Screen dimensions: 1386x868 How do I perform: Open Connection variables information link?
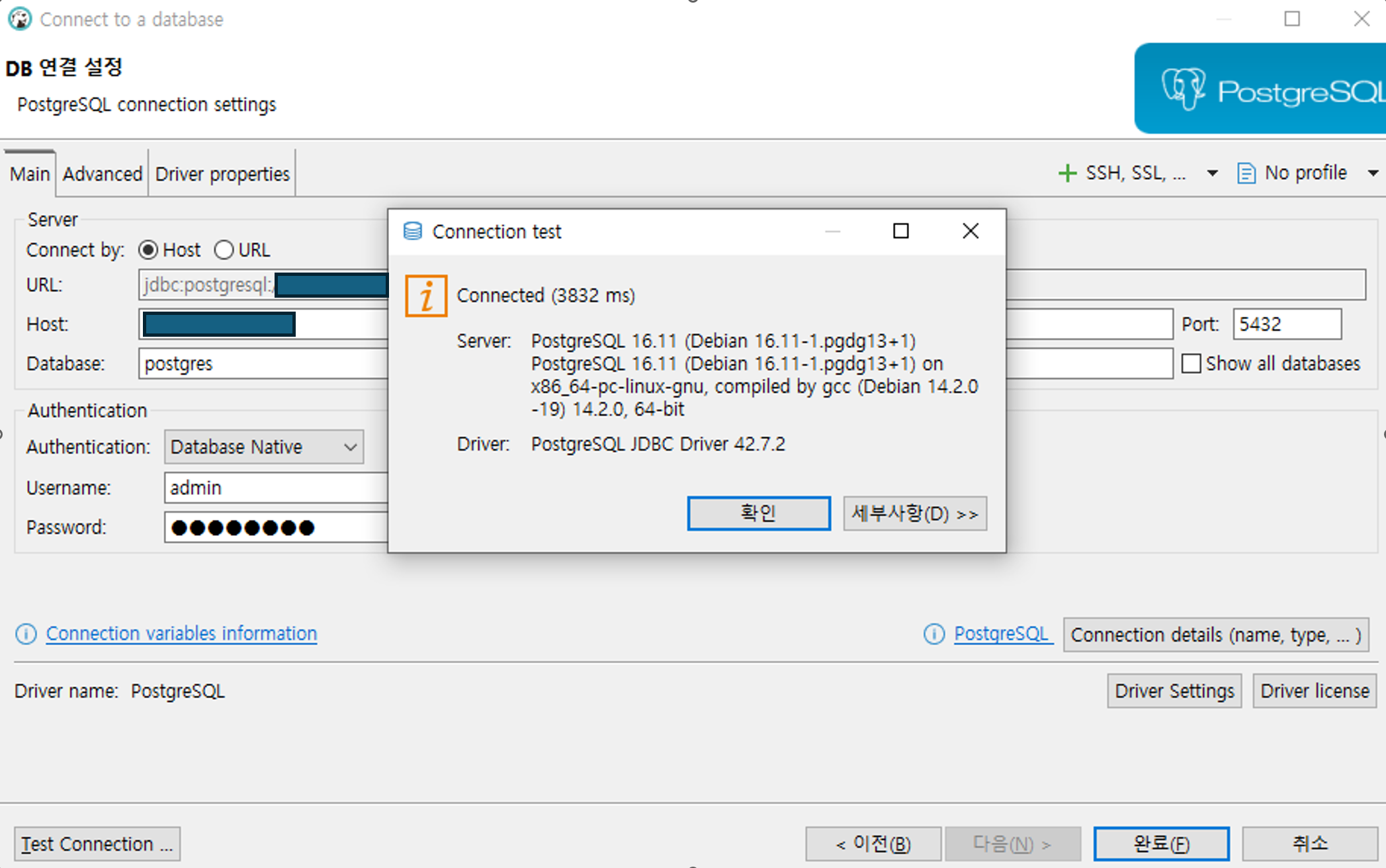pos(181,634)
